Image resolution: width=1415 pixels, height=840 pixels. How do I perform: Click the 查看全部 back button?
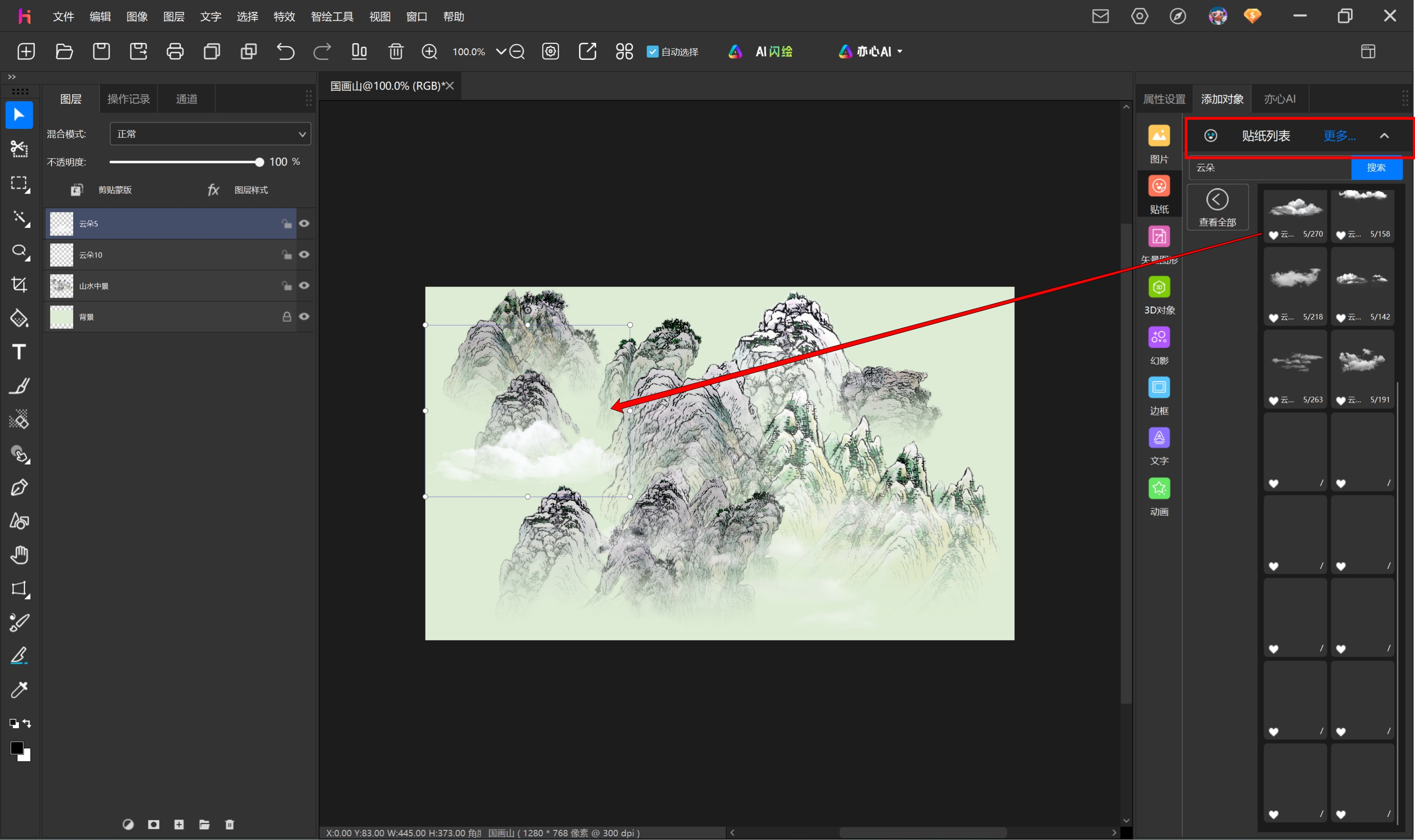pyautogui.click(x=1217, y=208)
